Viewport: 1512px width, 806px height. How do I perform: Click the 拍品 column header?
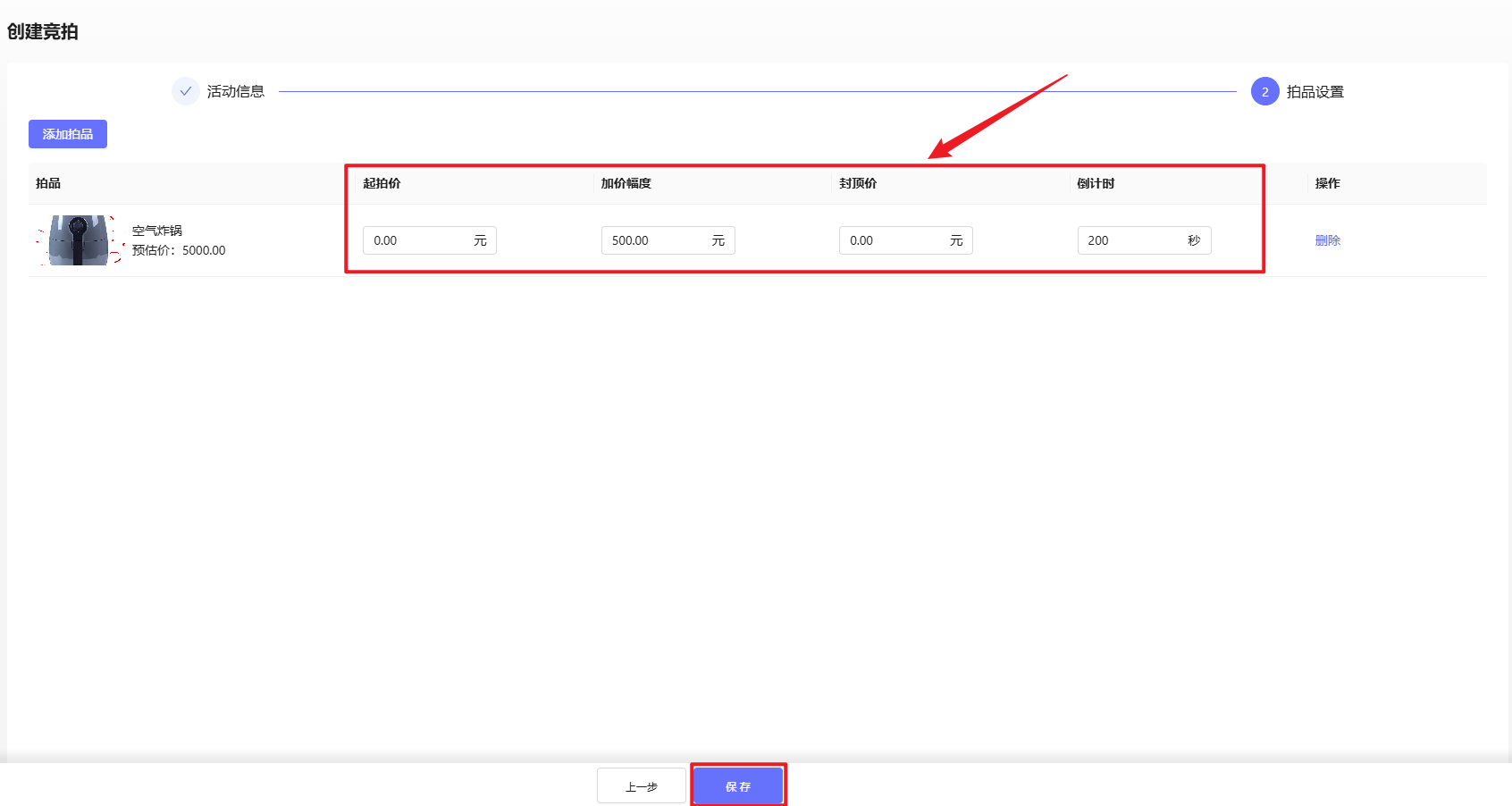coord(48,183)
